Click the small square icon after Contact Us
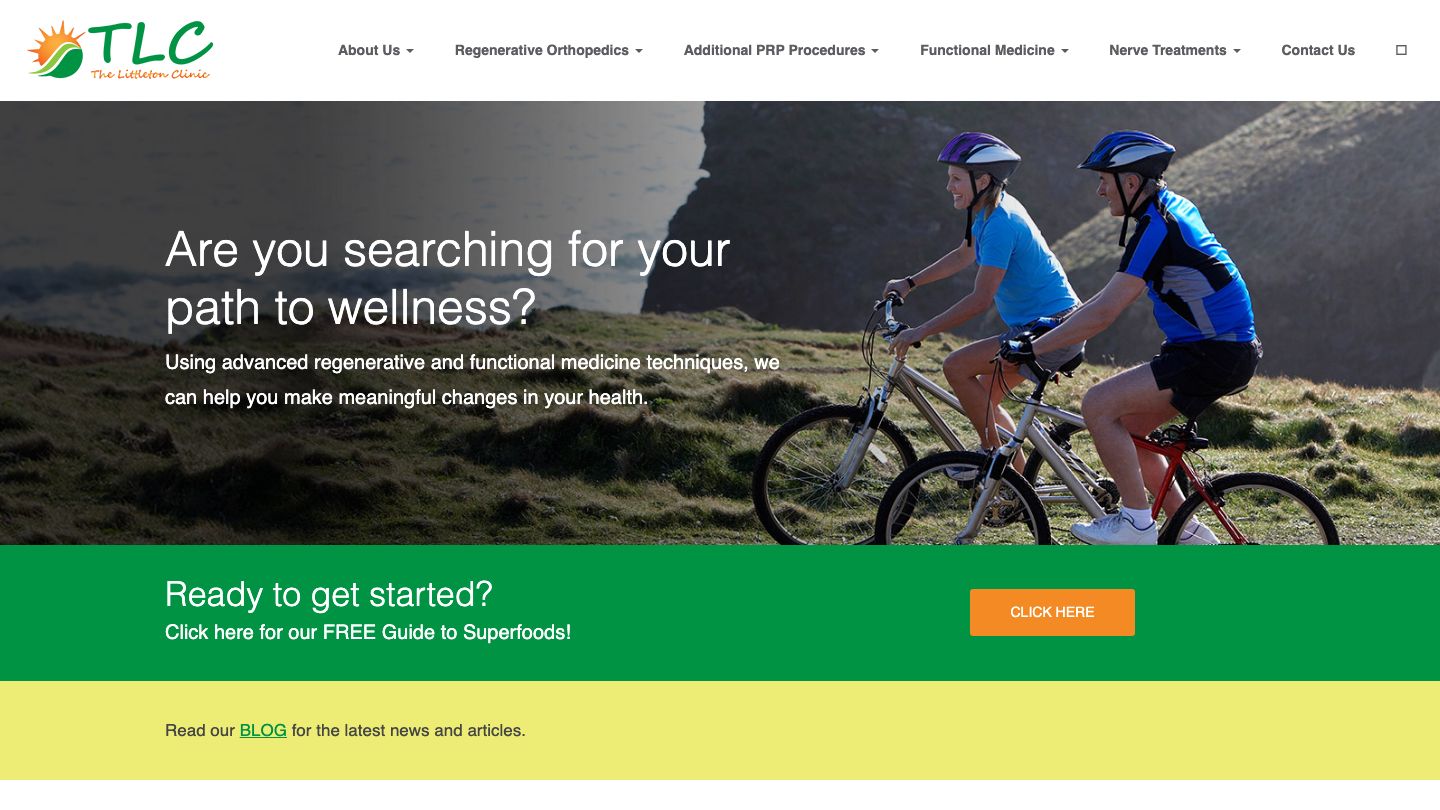 click(1401, 50)
